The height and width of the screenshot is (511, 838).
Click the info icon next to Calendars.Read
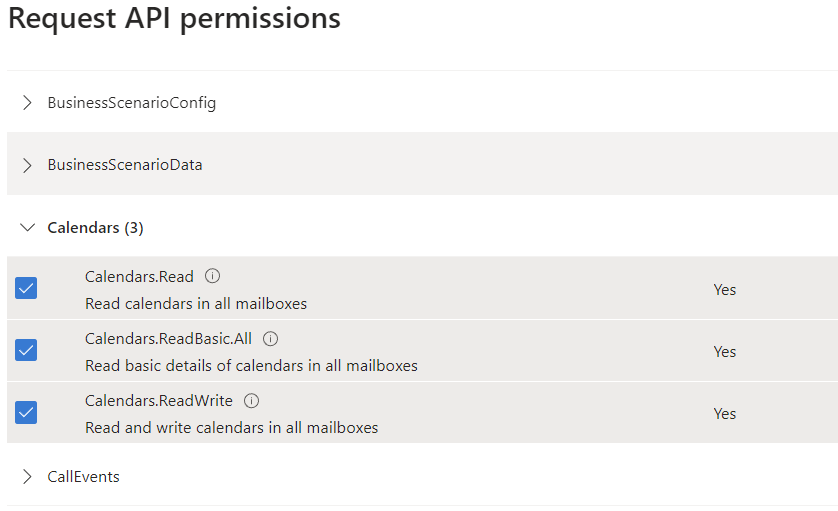click(x=212, y=276)
